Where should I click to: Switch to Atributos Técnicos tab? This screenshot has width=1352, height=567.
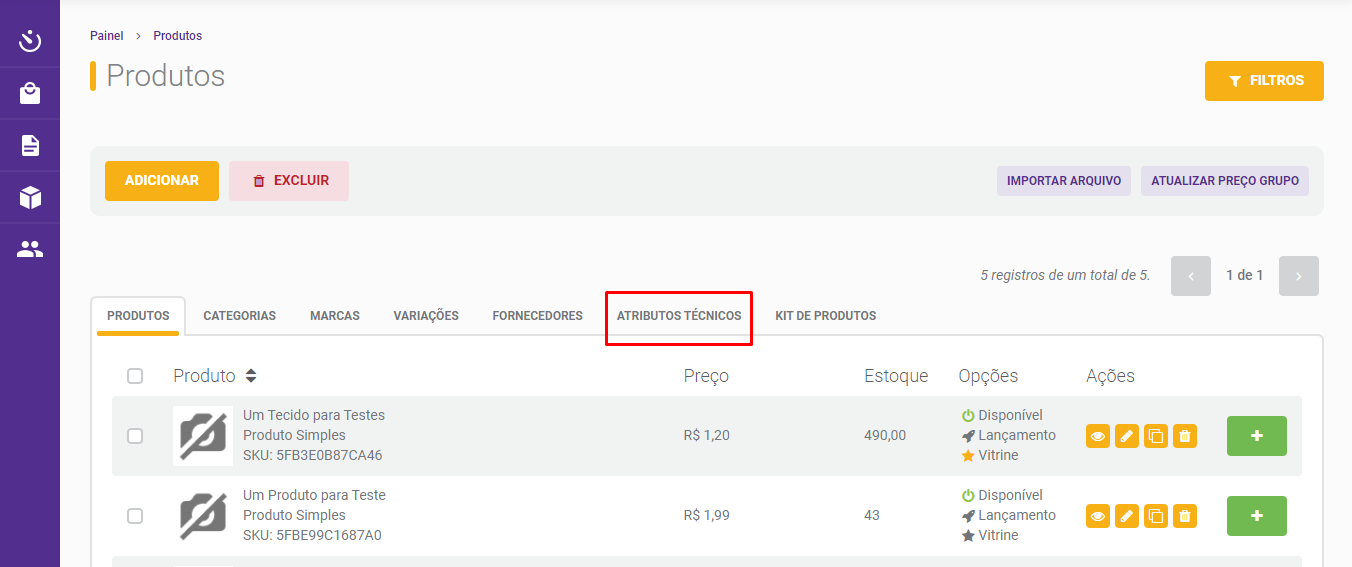click(x=679, y=316)
